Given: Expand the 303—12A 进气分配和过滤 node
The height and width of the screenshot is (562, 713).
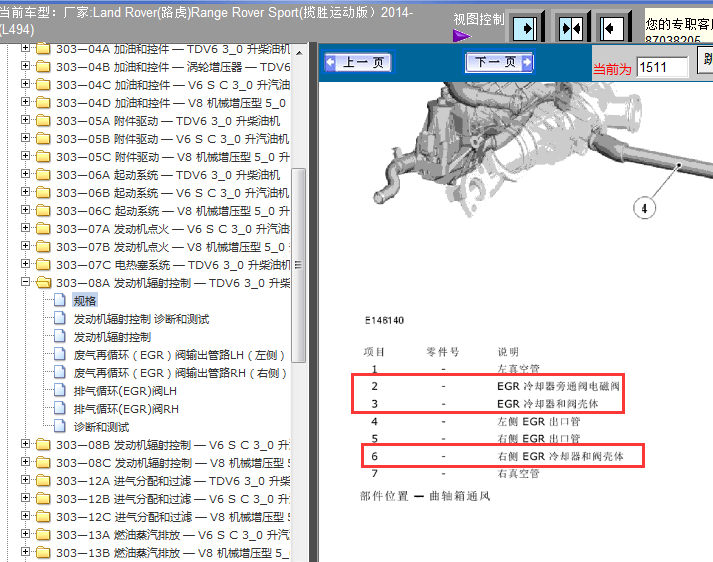Looking at the screenshot, I should point(26,481).
